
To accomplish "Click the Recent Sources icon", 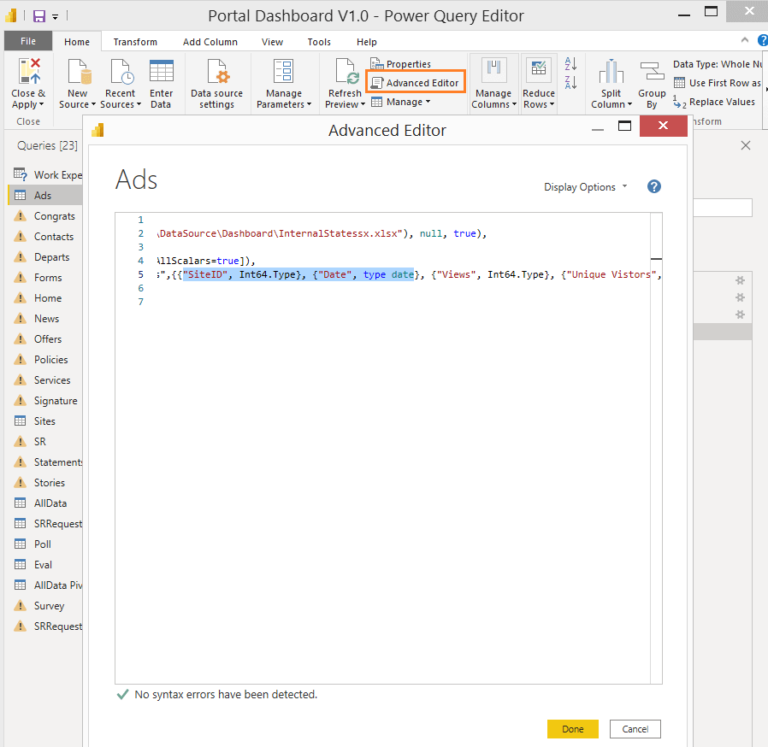I will 121,72.
